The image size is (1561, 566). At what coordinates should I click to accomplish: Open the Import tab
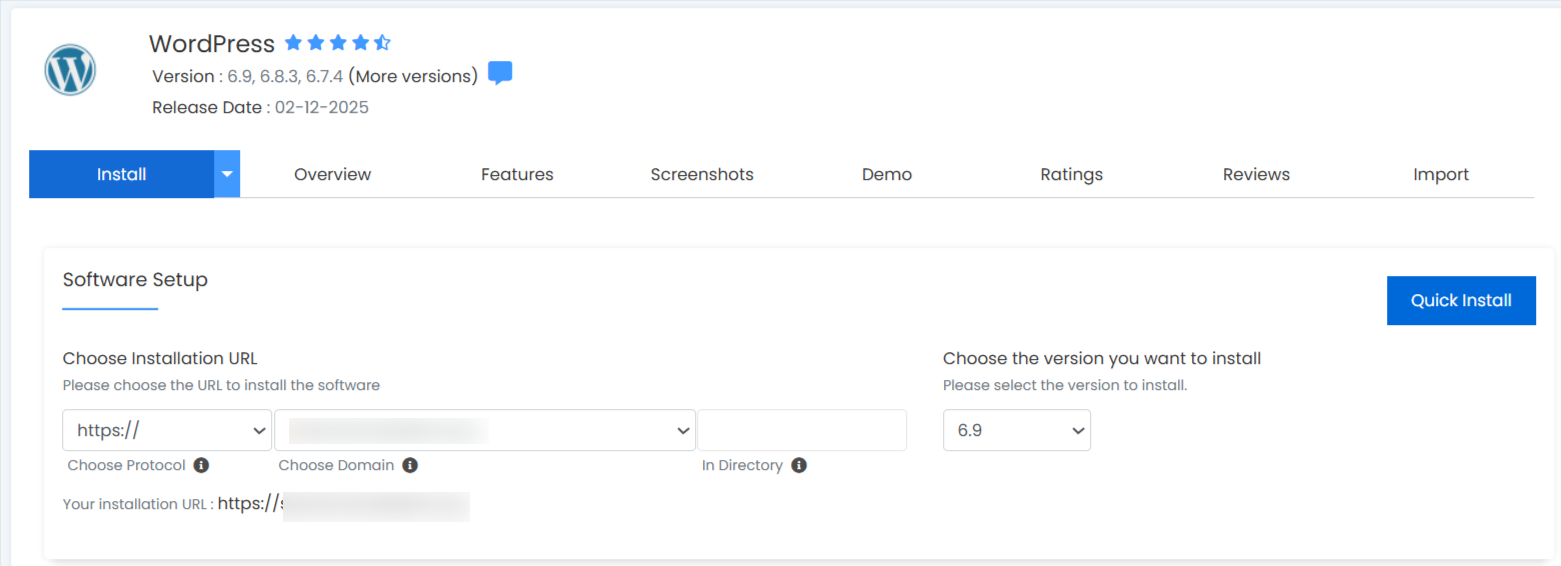[x=1441, y=174]
